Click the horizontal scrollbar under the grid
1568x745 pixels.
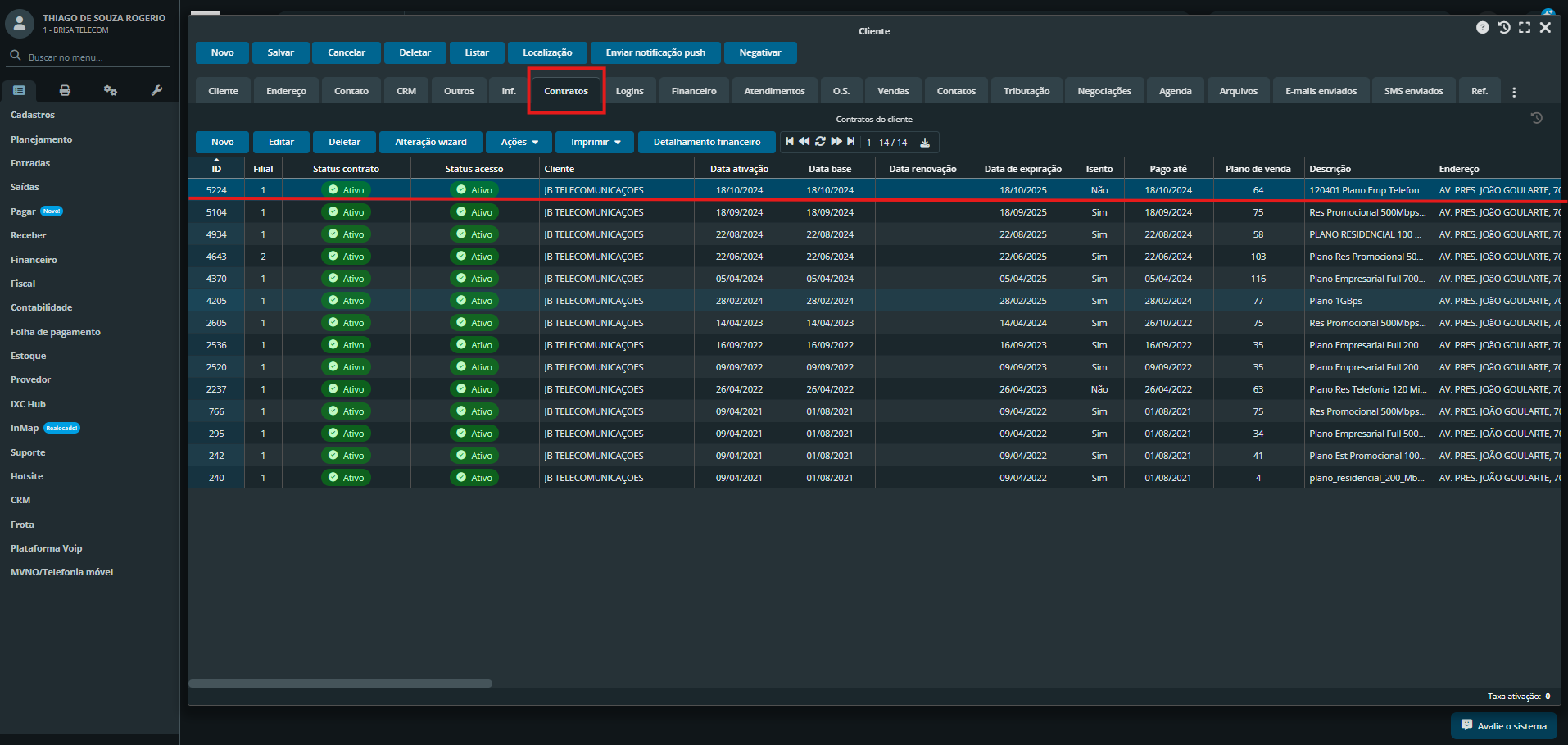tap(340, 684)
